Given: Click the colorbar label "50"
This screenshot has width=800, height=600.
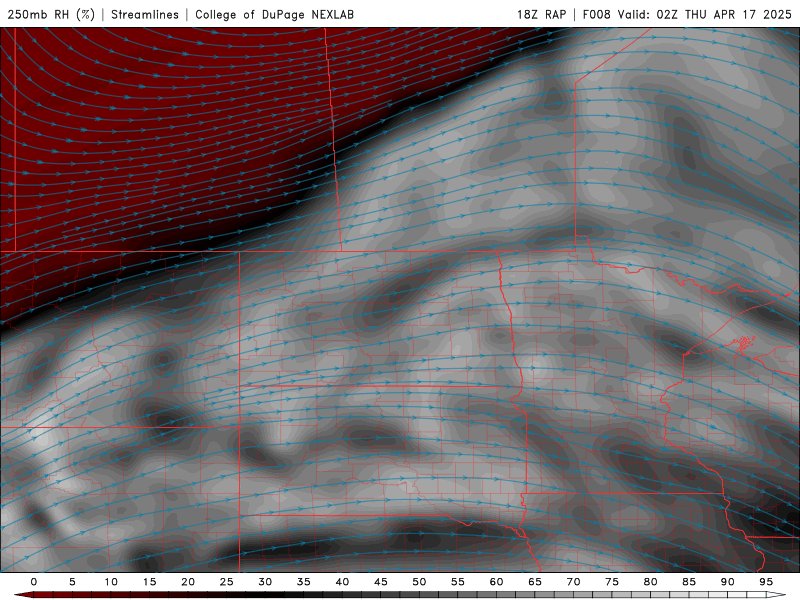Looking at the screenshot, I should tap(419, 582).
